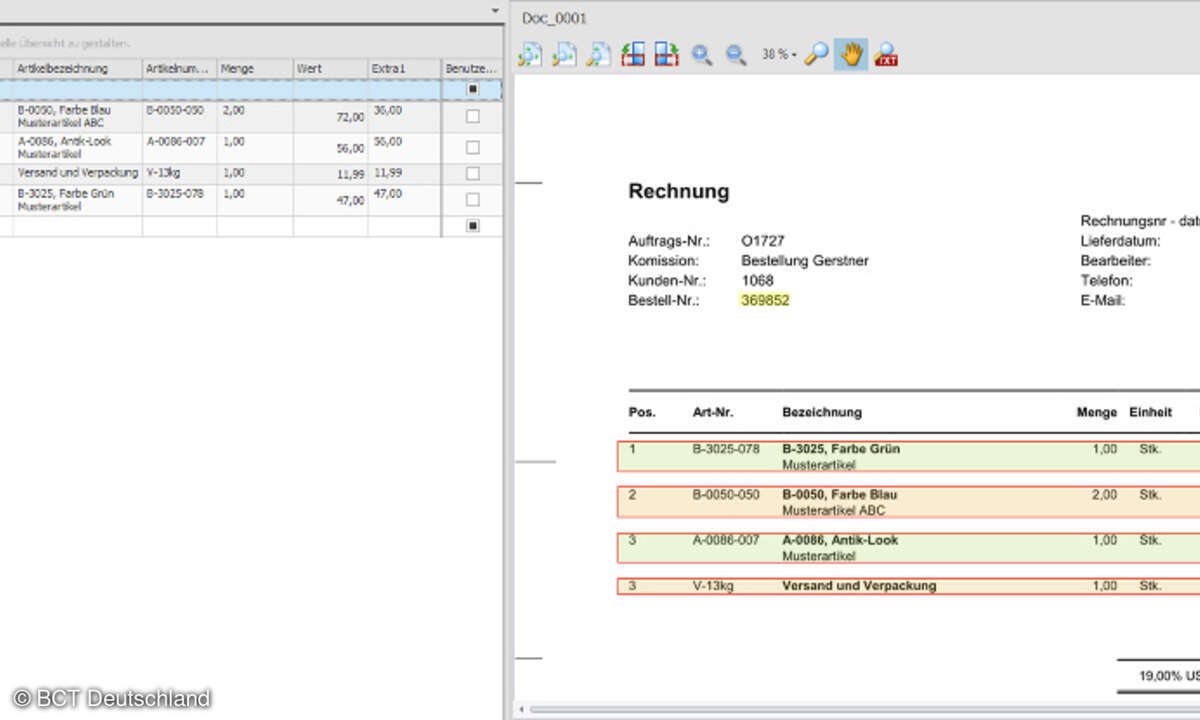This screenshot has width=1200, height=720.
Task: Click the third page-fit zoom icon
Action: 598,55
